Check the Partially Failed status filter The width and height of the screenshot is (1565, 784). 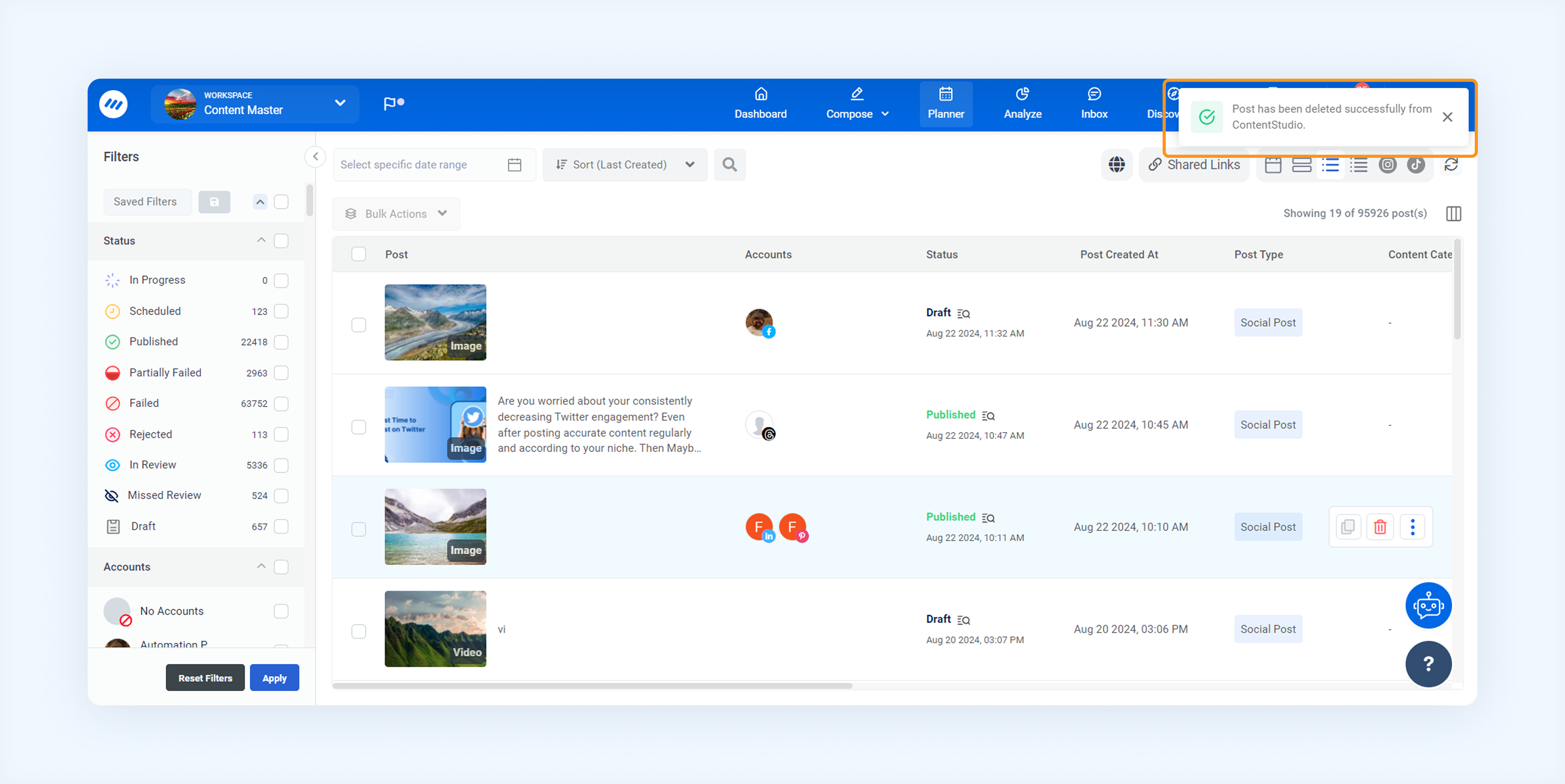281,373
